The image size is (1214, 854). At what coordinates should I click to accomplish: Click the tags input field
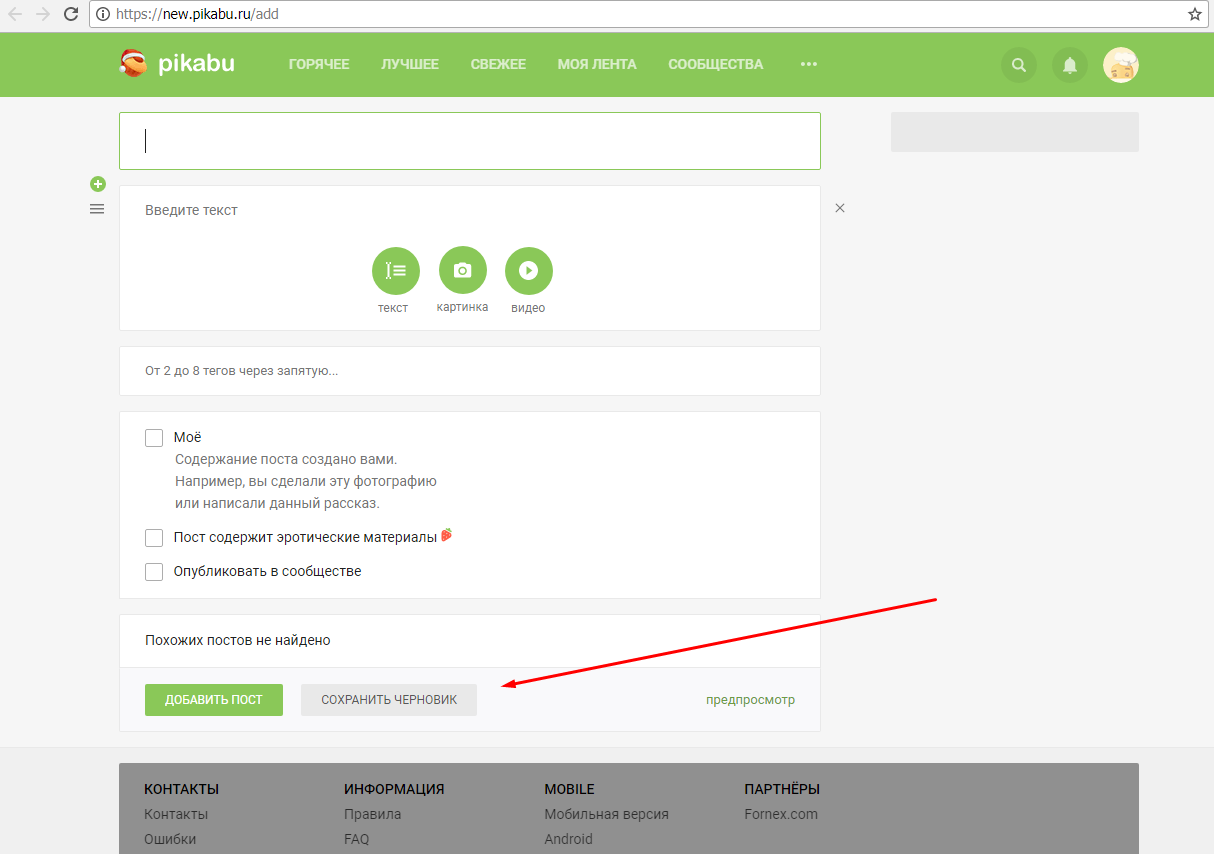coord(469,371)
